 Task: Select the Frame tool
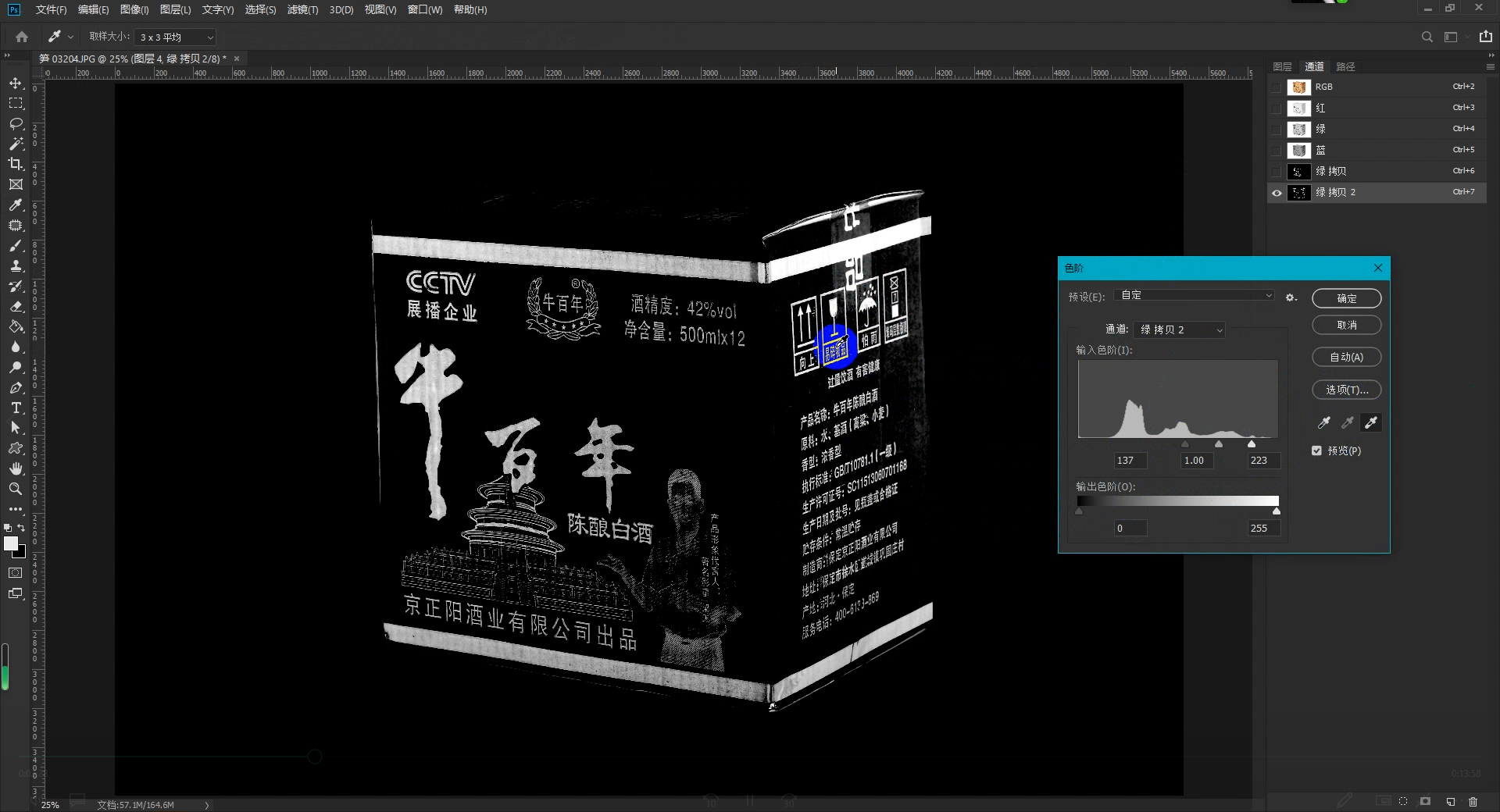(x=16, y=184)
